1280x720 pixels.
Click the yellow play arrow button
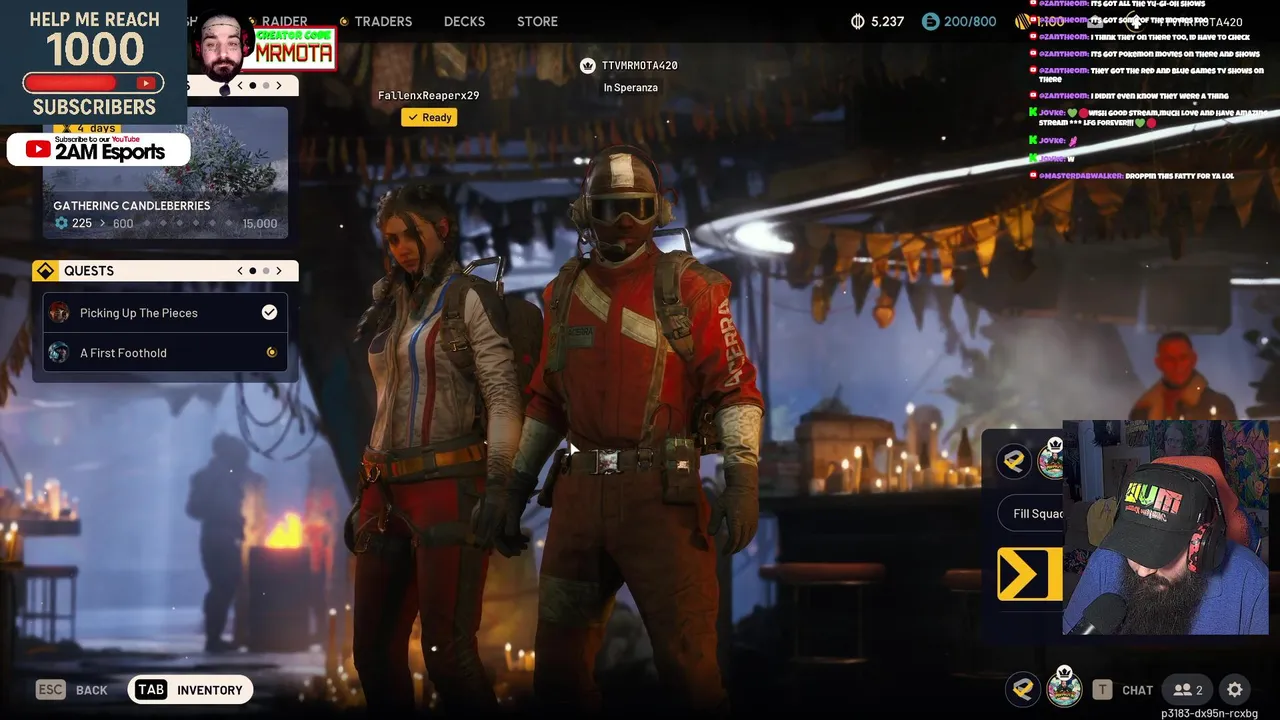(1029, 574)
